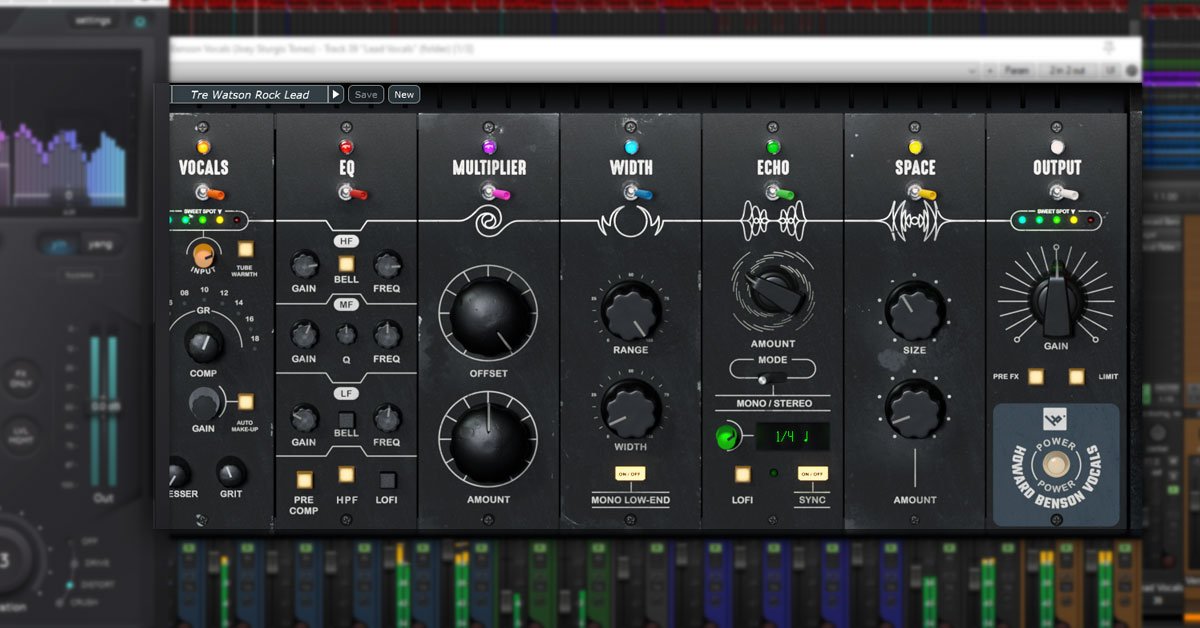The width and height of the screenshot is (1200, 628).
Task: Click the Save preset button
Action: click(x=366, y=95)
